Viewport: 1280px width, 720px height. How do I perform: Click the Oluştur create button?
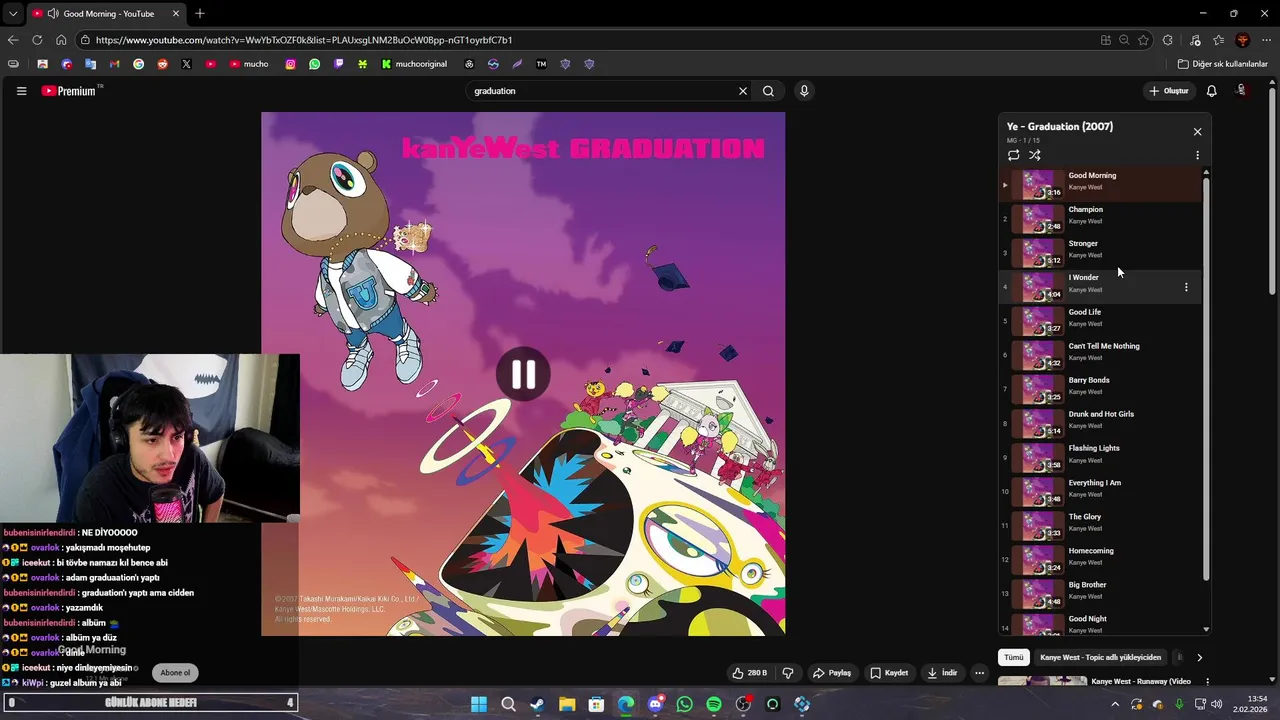(x=1169, y=91)
